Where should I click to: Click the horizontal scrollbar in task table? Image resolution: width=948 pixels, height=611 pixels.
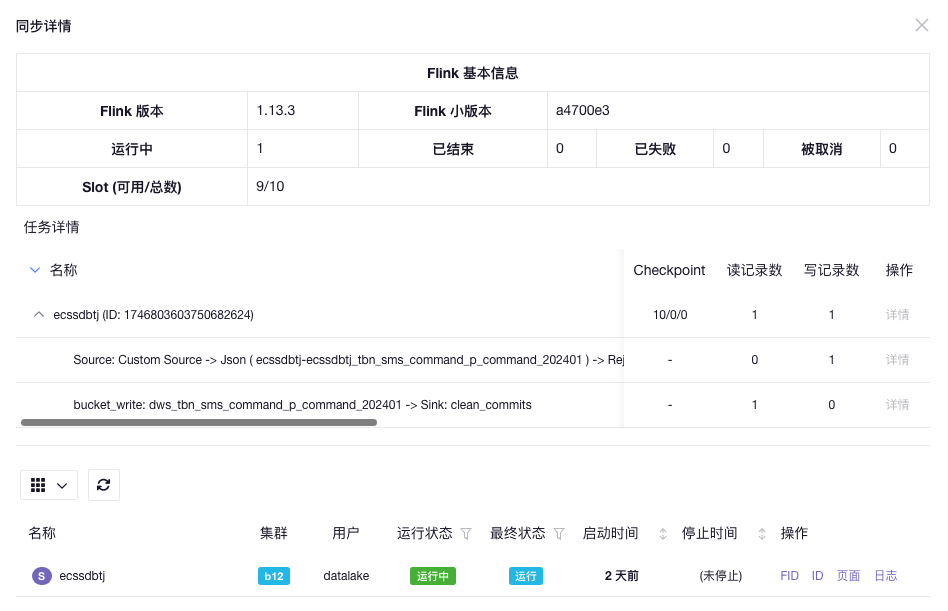coord(198,423)
